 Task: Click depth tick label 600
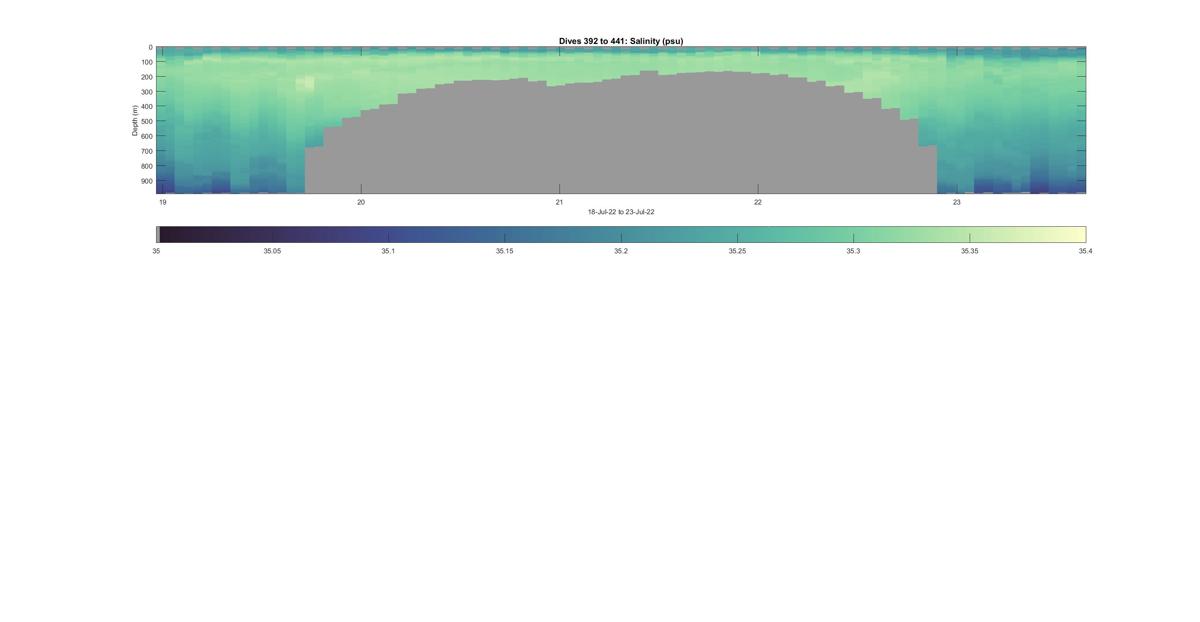(146, 136)
